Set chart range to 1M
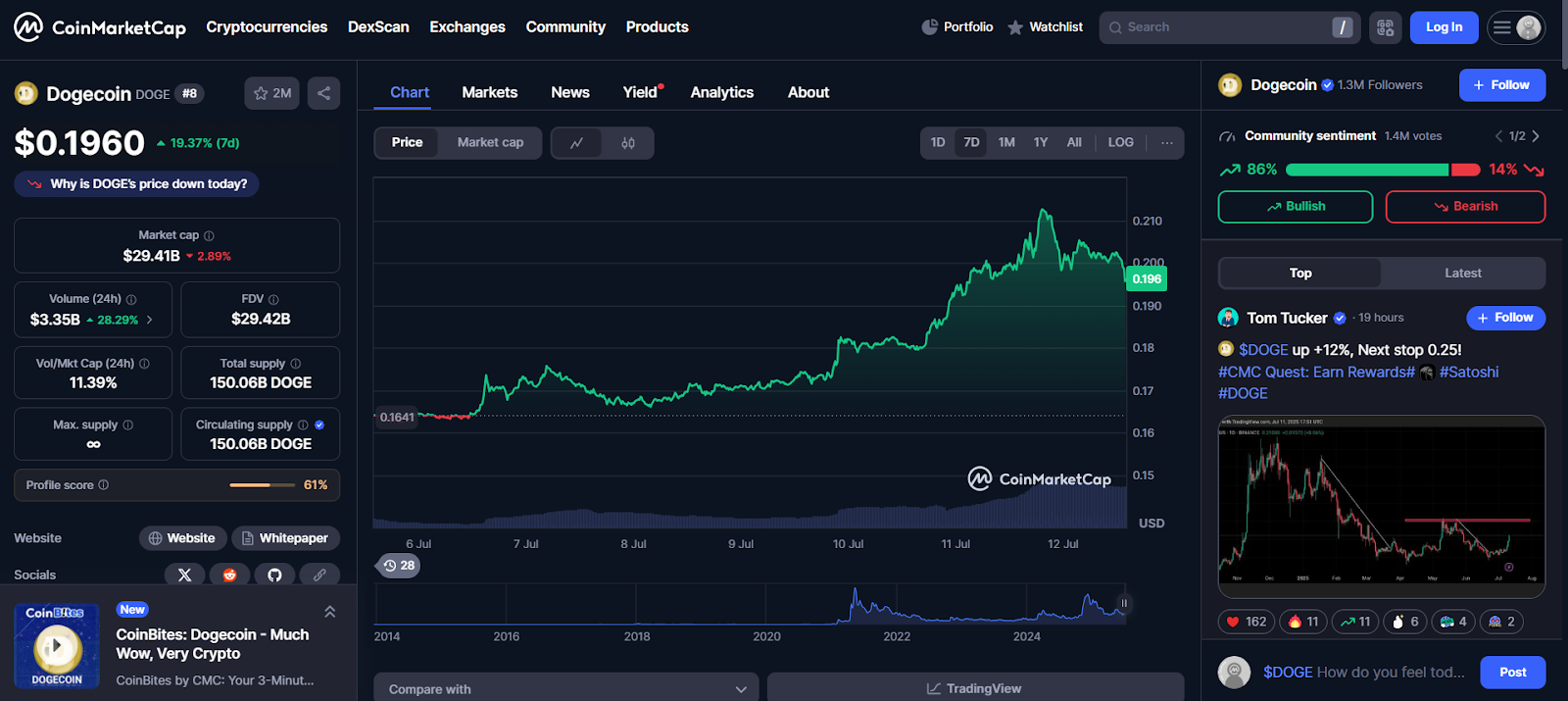 1006,143
